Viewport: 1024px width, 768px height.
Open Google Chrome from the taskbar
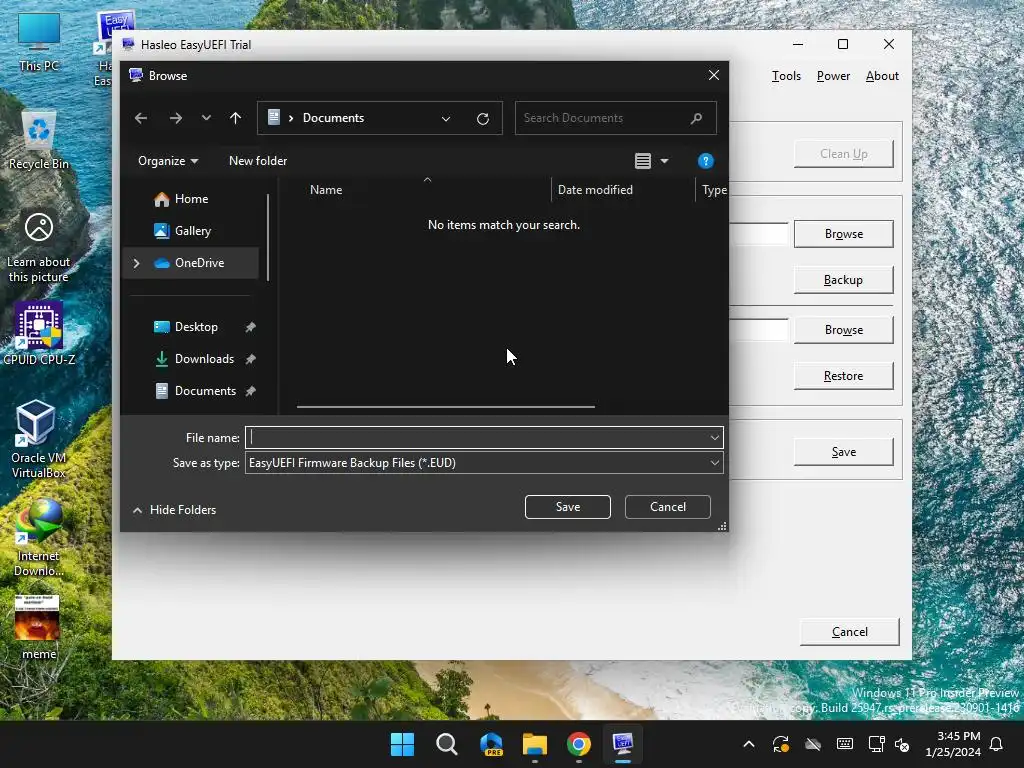click(579, 744)
